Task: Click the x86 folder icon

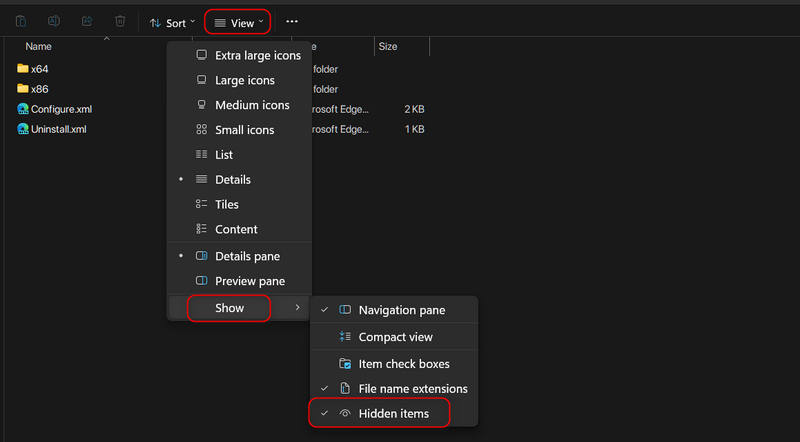Action: (x=22, y=88)
